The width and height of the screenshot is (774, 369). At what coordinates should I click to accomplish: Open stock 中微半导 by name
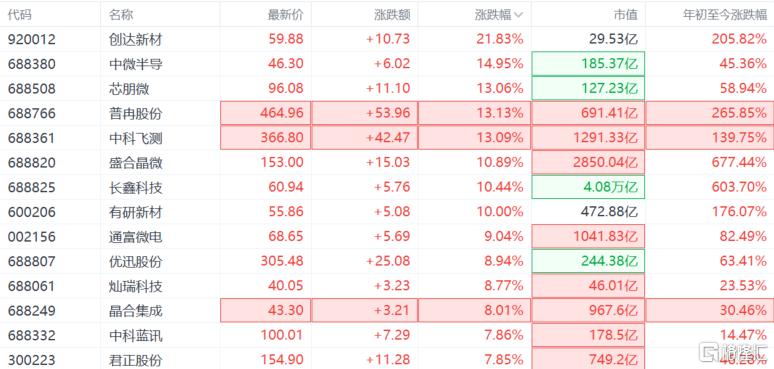tap(135, 64)
